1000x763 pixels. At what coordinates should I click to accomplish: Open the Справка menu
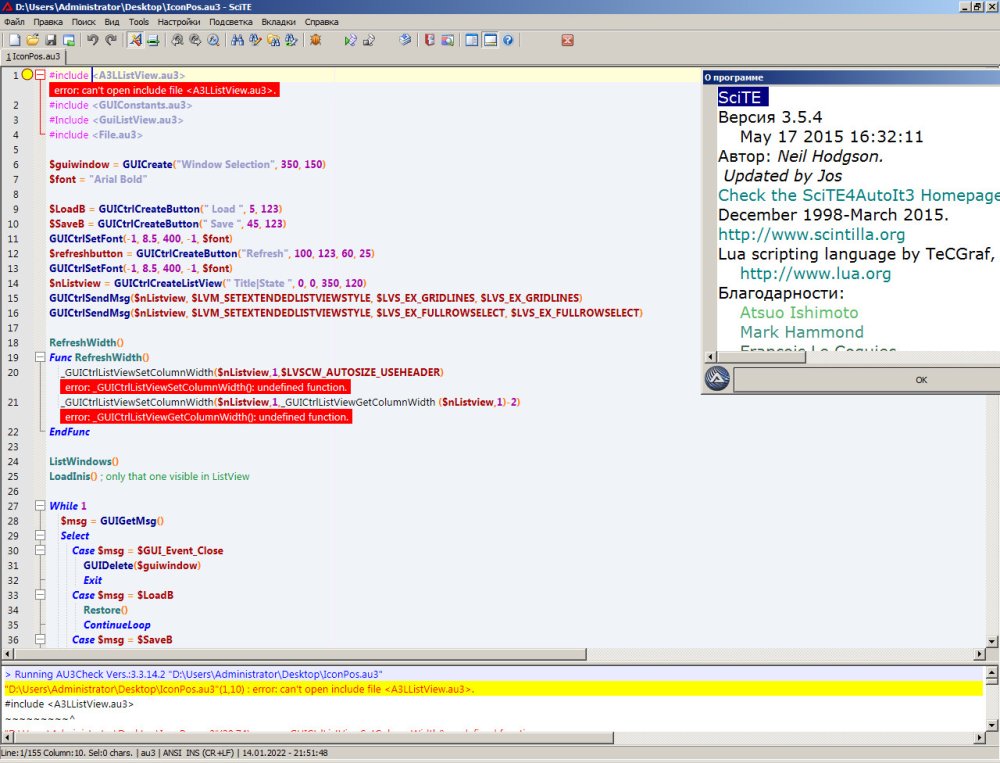(321, 22)
